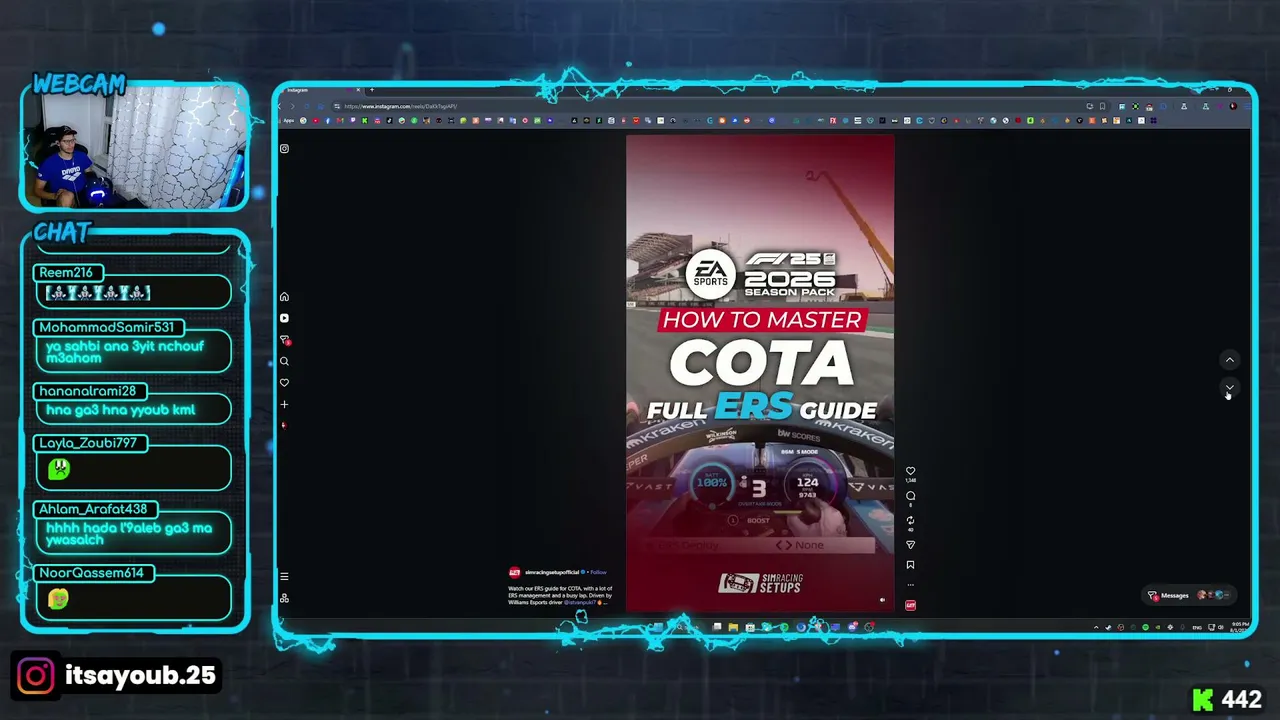Follow simracingsetupofficial
This screenshot has width=1280, height=720.
click(x=598, y=573)
